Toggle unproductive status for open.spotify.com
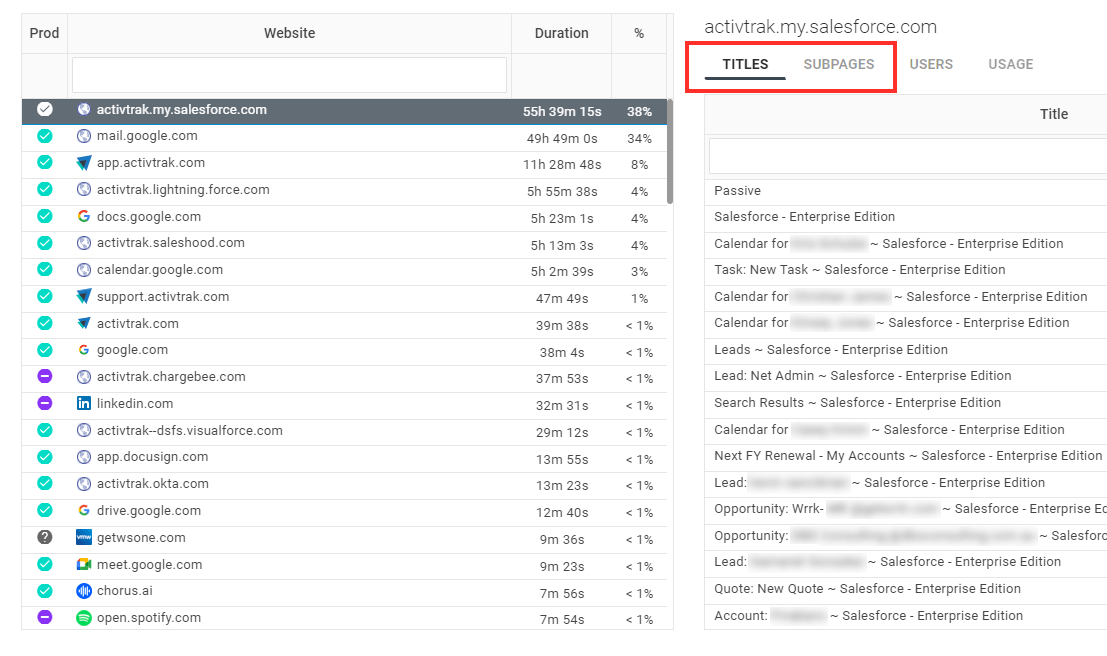The height and width of the screenshot is (656, 1107). point(44,617)
